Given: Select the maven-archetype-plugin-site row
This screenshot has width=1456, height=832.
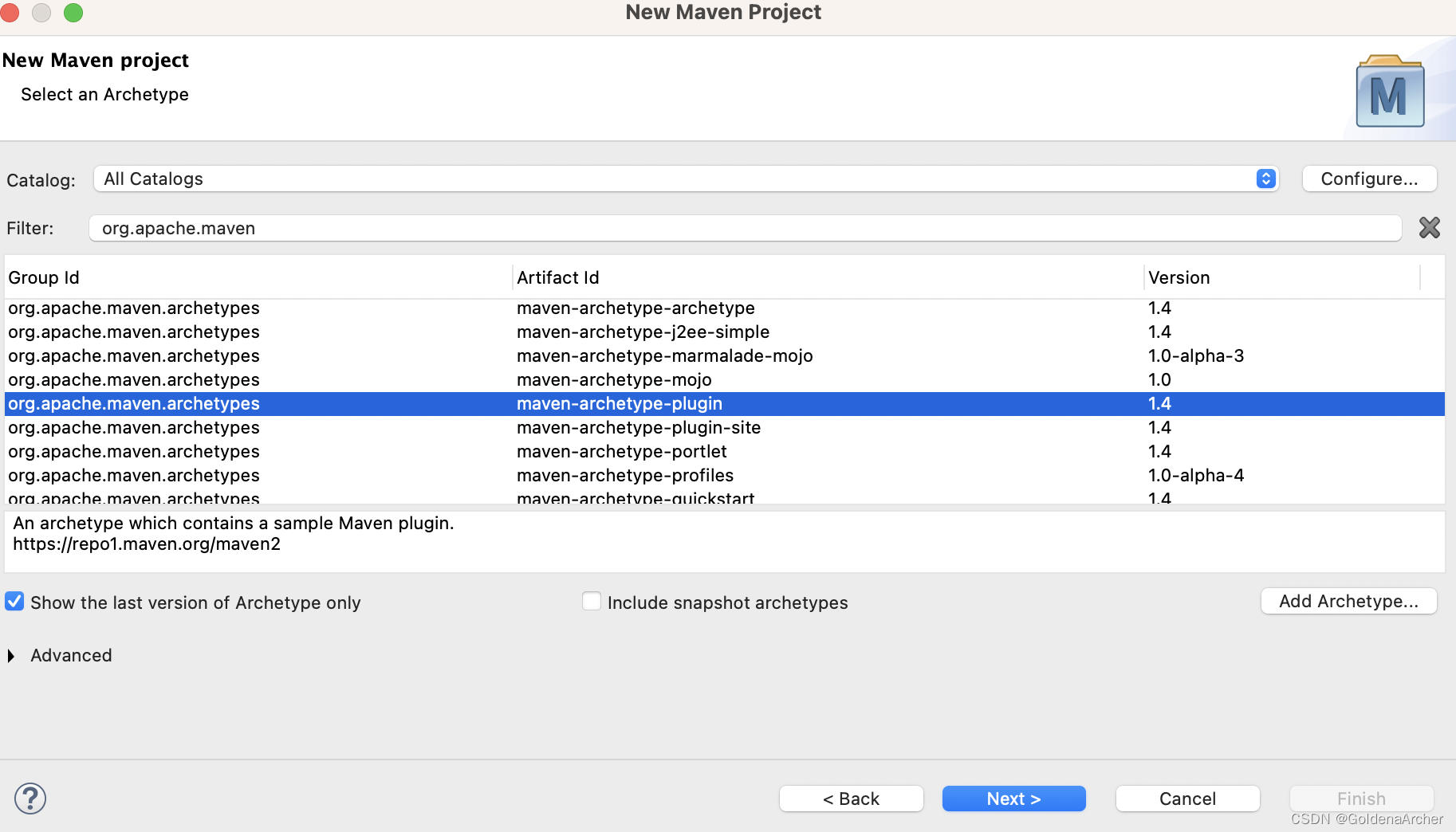Looking at the screenshot, I should pyautogui.click(x=725, y=428).
